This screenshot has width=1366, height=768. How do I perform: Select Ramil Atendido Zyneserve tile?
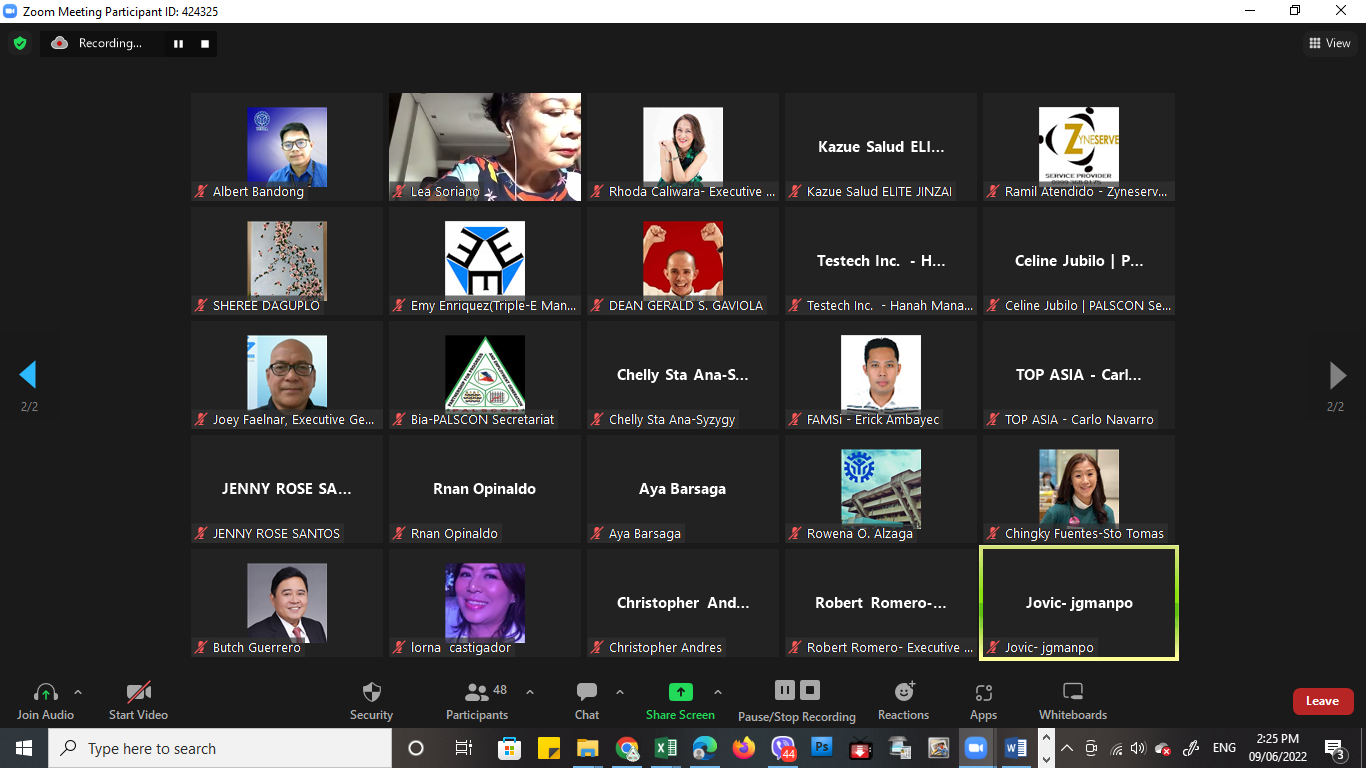pyautogui.click(x=1079, y=147)
